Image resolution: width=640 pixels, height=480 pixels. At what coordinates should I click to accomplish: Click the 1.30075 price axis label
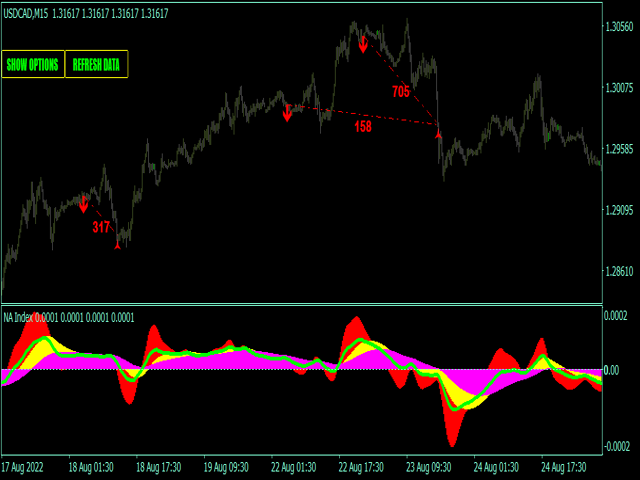tap(620, 88)
